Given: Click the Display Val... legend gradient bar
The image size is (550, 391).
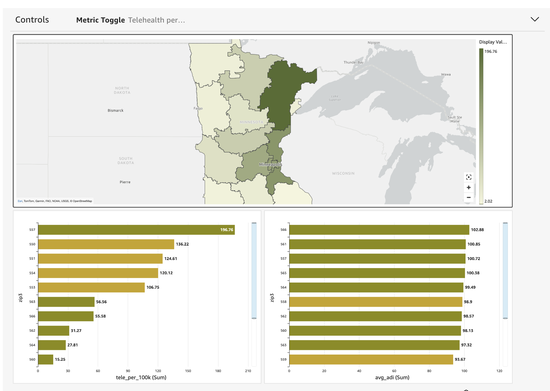Looking at the screenshot, I should click(481, 126).
